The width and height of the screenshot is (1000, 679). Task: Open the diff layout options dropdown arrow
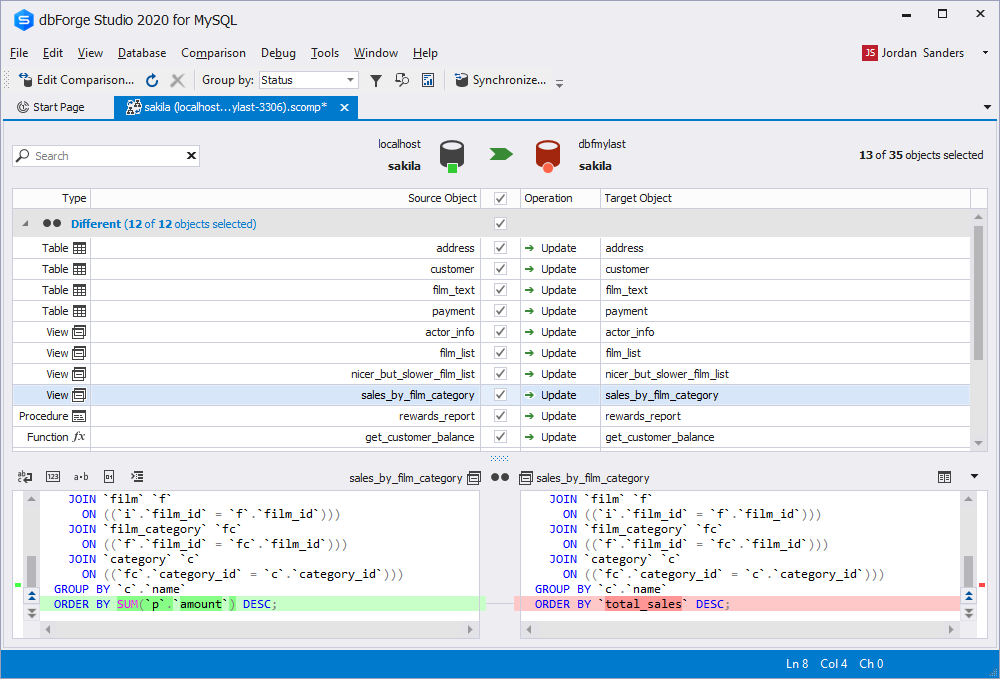(x=974, y=476)
